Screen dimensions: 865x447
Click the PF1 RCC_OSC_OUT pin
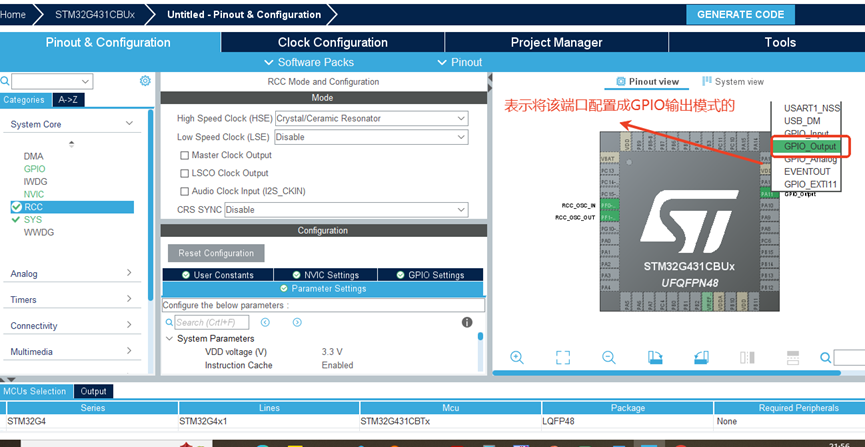coord(610,217)
